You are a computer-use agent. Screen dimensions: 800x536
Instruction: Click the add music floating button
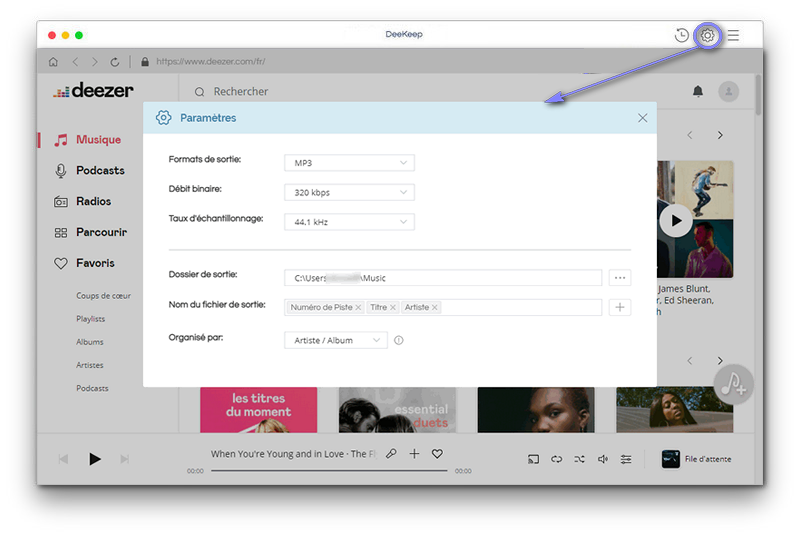[x=733, y=384]
